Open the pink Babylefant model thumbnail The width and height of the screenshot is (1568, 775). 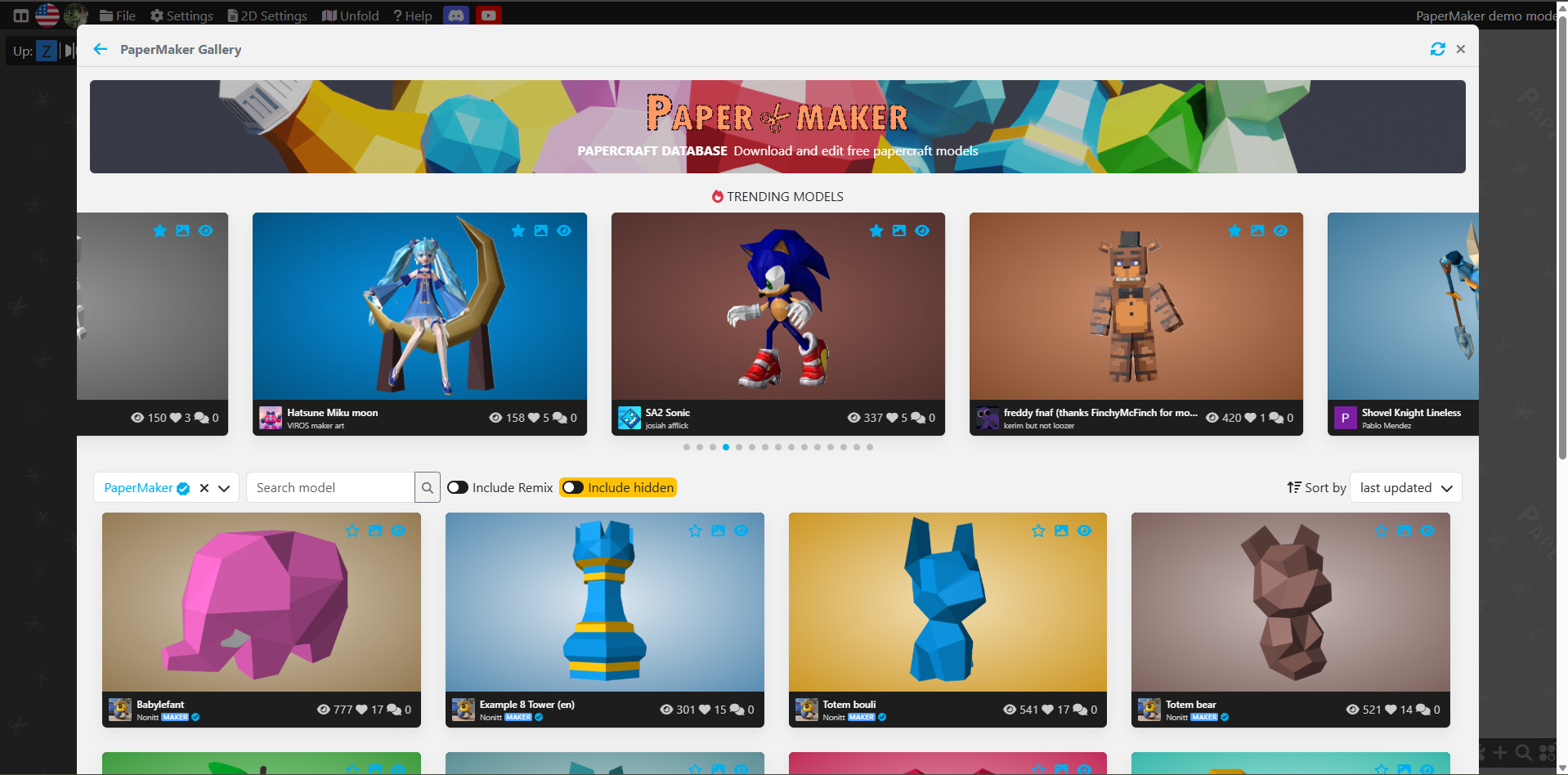(262, 603)
